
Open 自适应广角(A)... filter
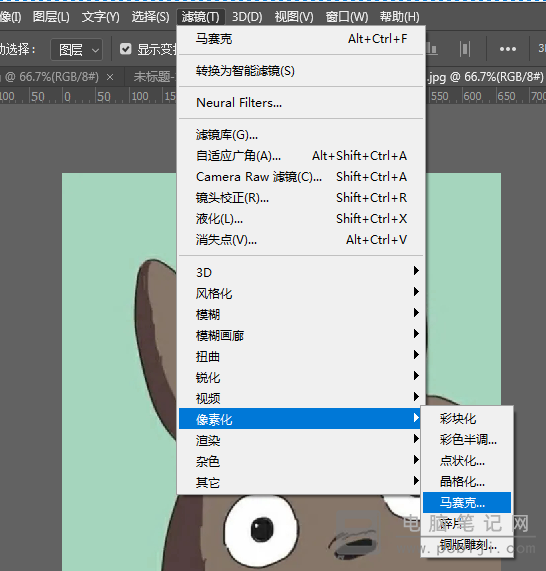[301, 156]
